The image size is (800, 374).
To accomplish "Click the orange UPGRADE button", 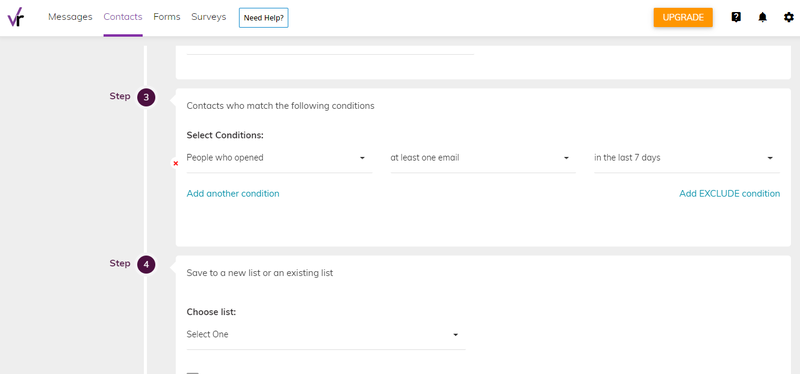I will click(x=683, y=17).
